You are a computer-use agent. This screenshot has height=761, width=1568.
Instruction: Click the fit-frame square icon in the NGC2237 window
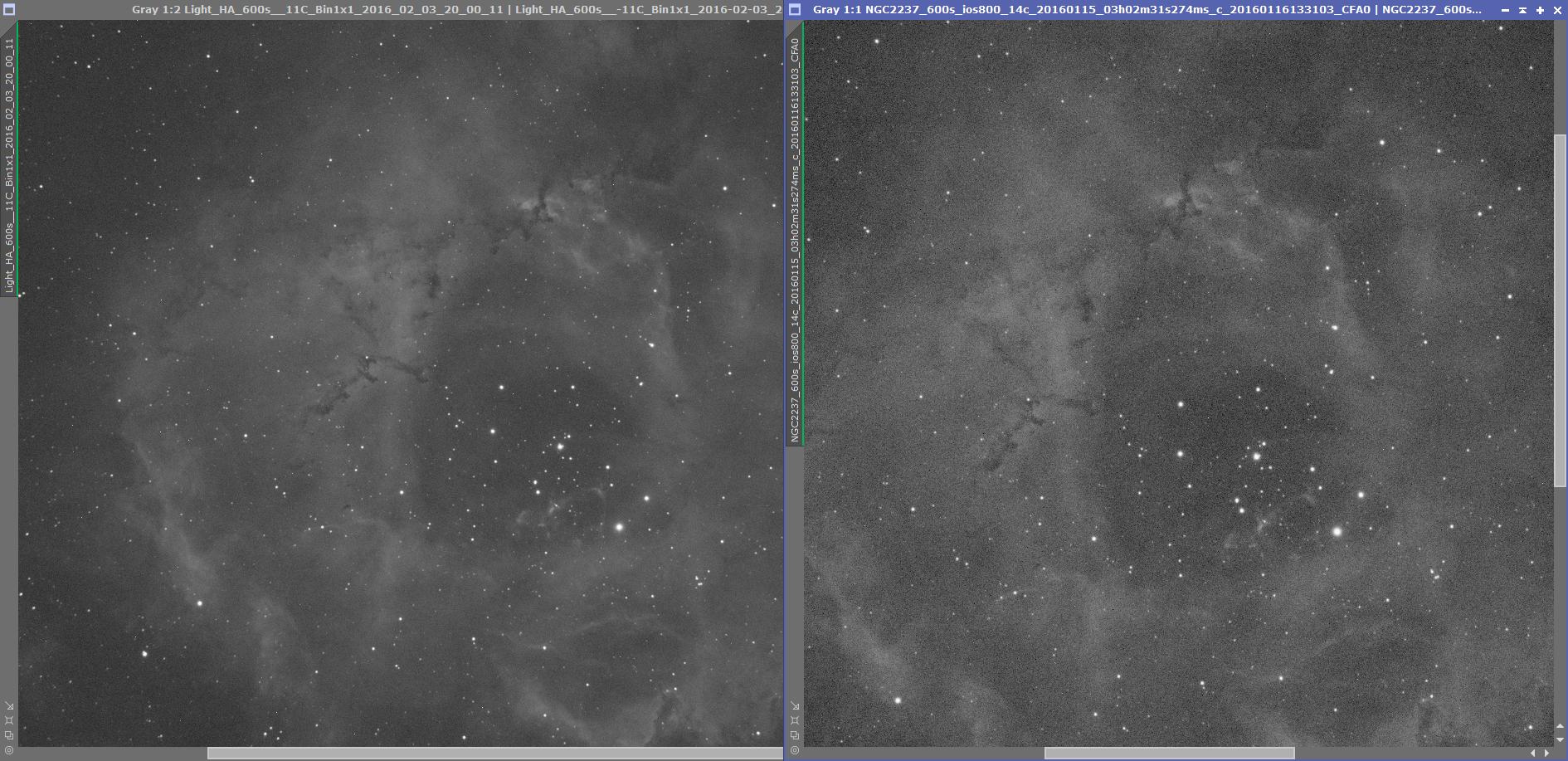coord(795,720)
